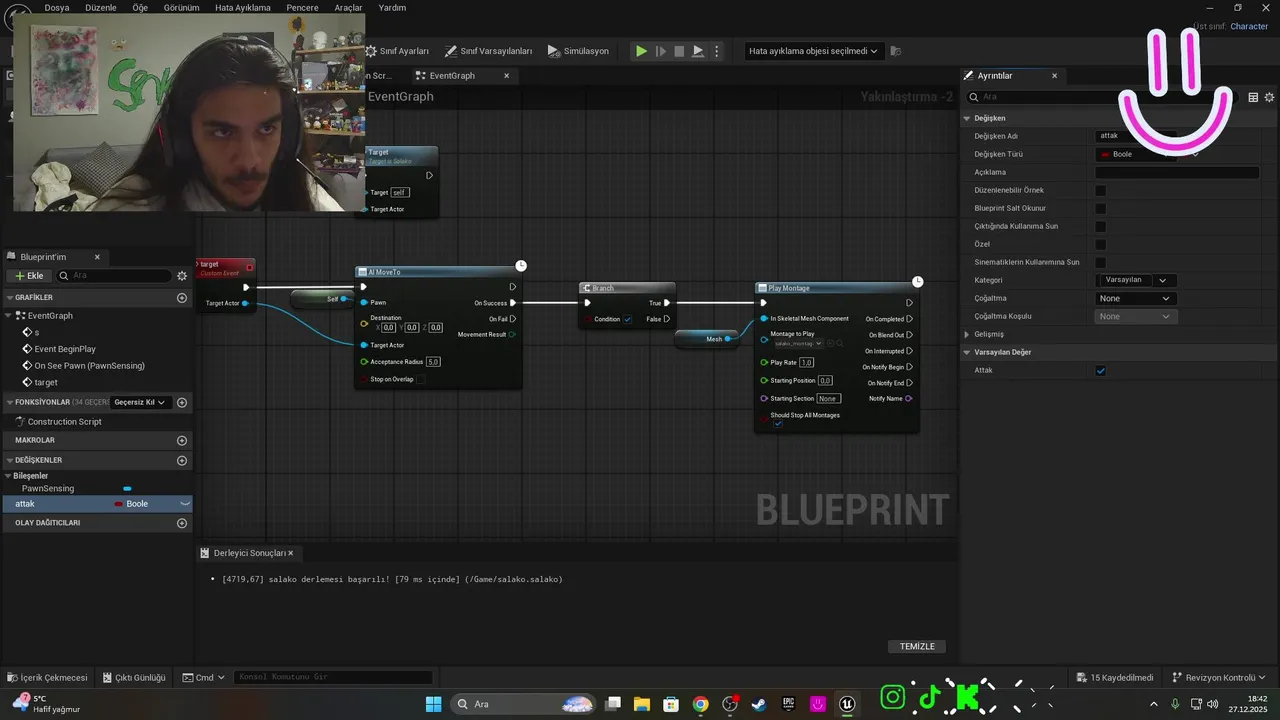Screen dimensions: 1280x720
Task: Select Event BeginPlay in graph list
Action: click(x=65, y=349)
